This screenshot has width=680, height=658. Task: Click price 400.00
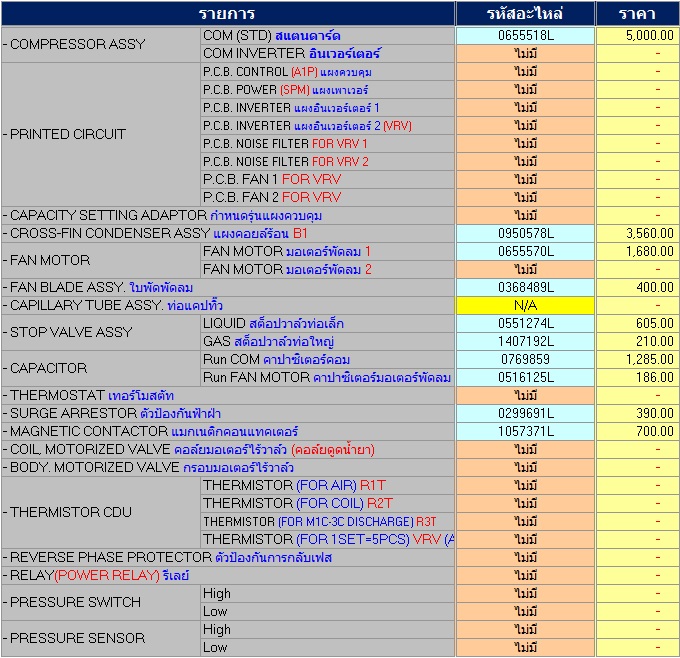pyautogui.click(x=638, y=288)
